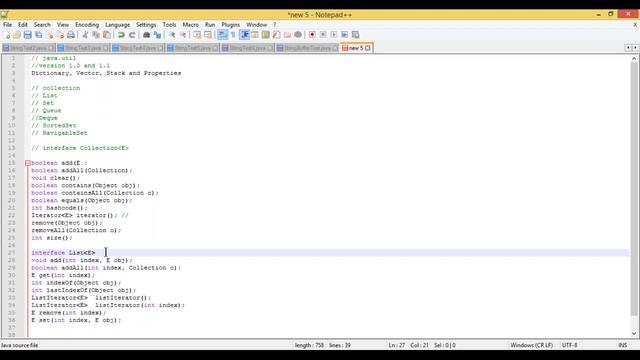Click the Close All toolbar icon
640x360 pixels.
click(60, 35)
